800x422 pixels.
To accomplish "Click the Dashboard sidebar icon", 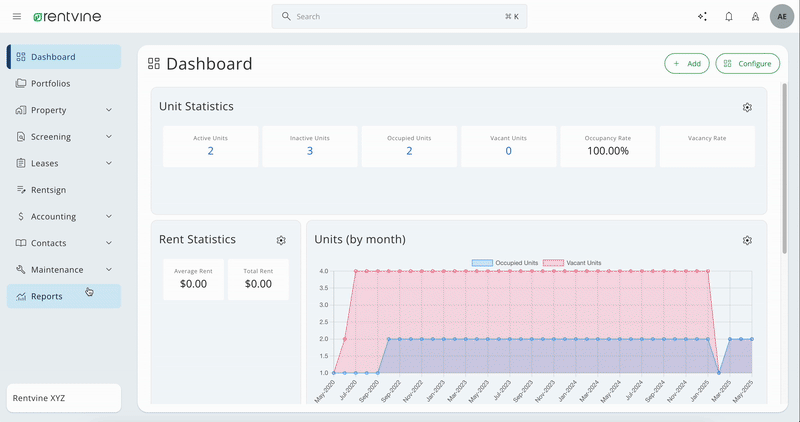I will (21, 57).
